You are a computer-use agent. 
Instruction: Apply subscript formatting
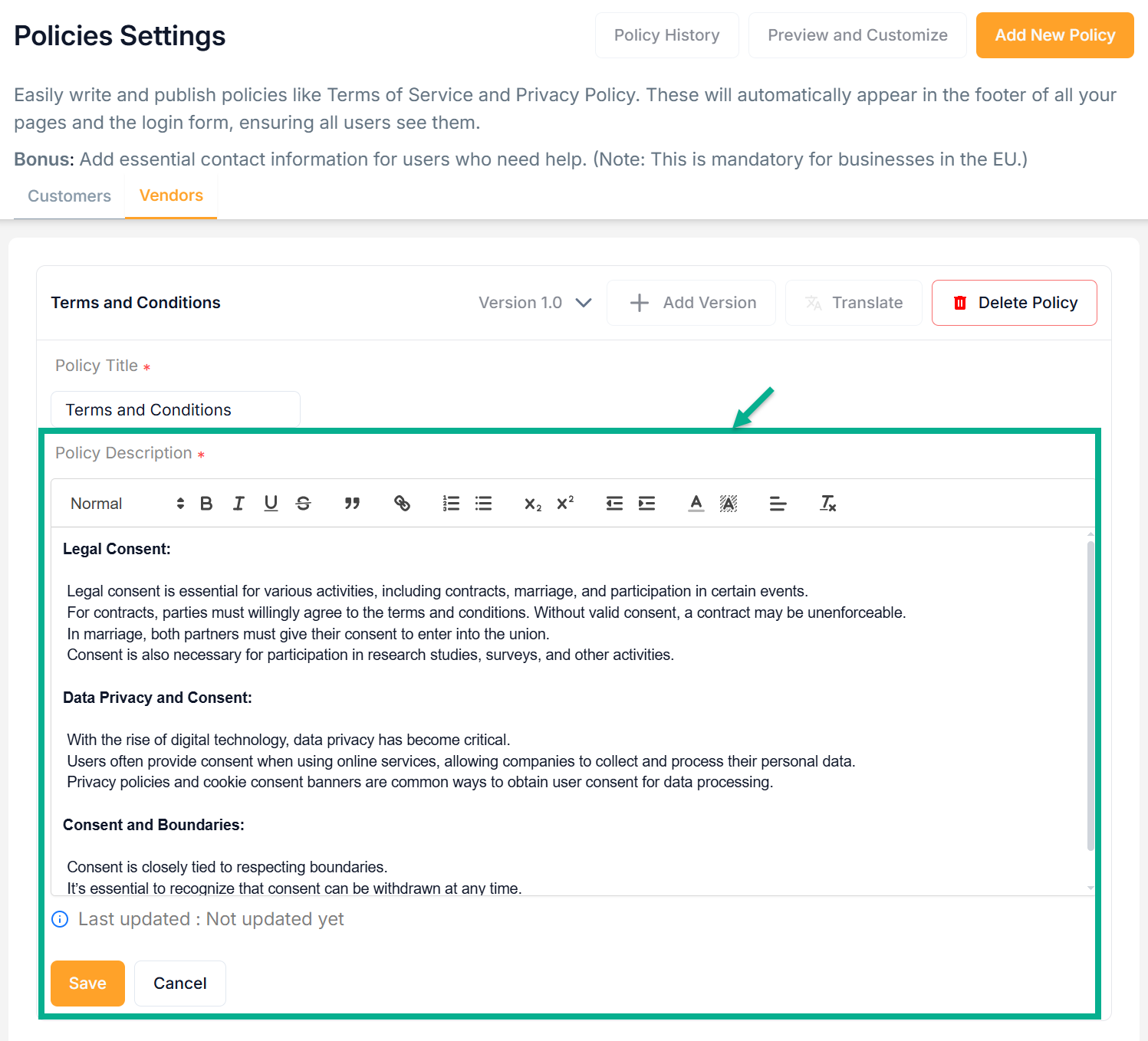[533, 504]
